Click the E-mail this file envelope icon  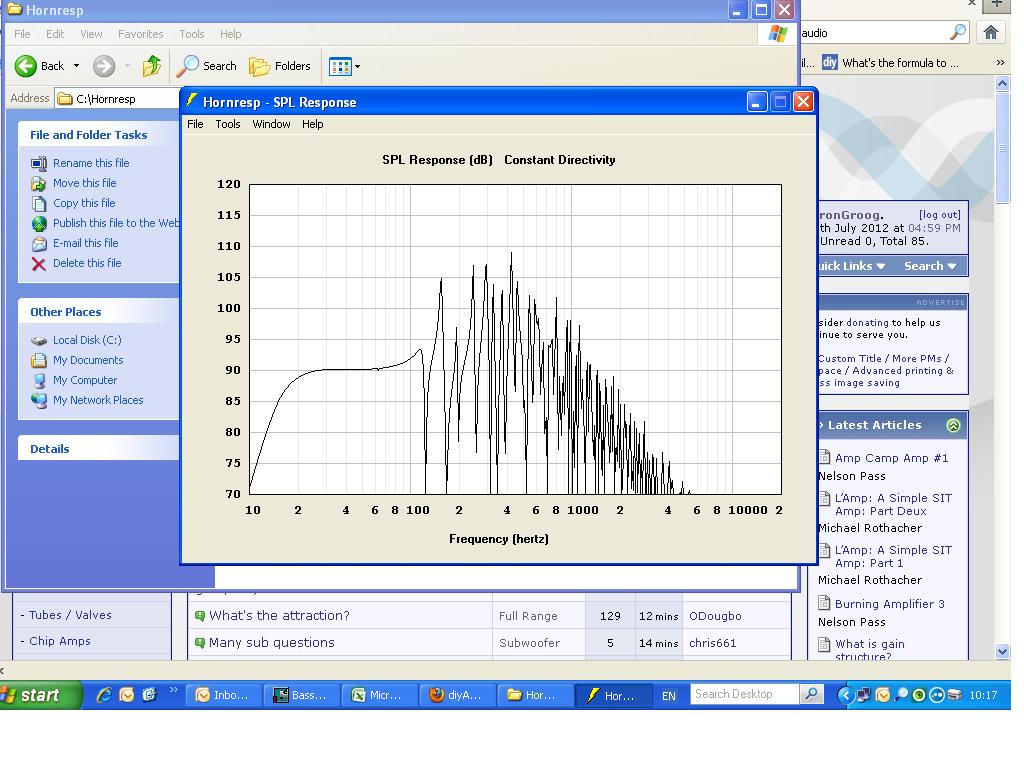pyautogui.click(x=39, y=244)
